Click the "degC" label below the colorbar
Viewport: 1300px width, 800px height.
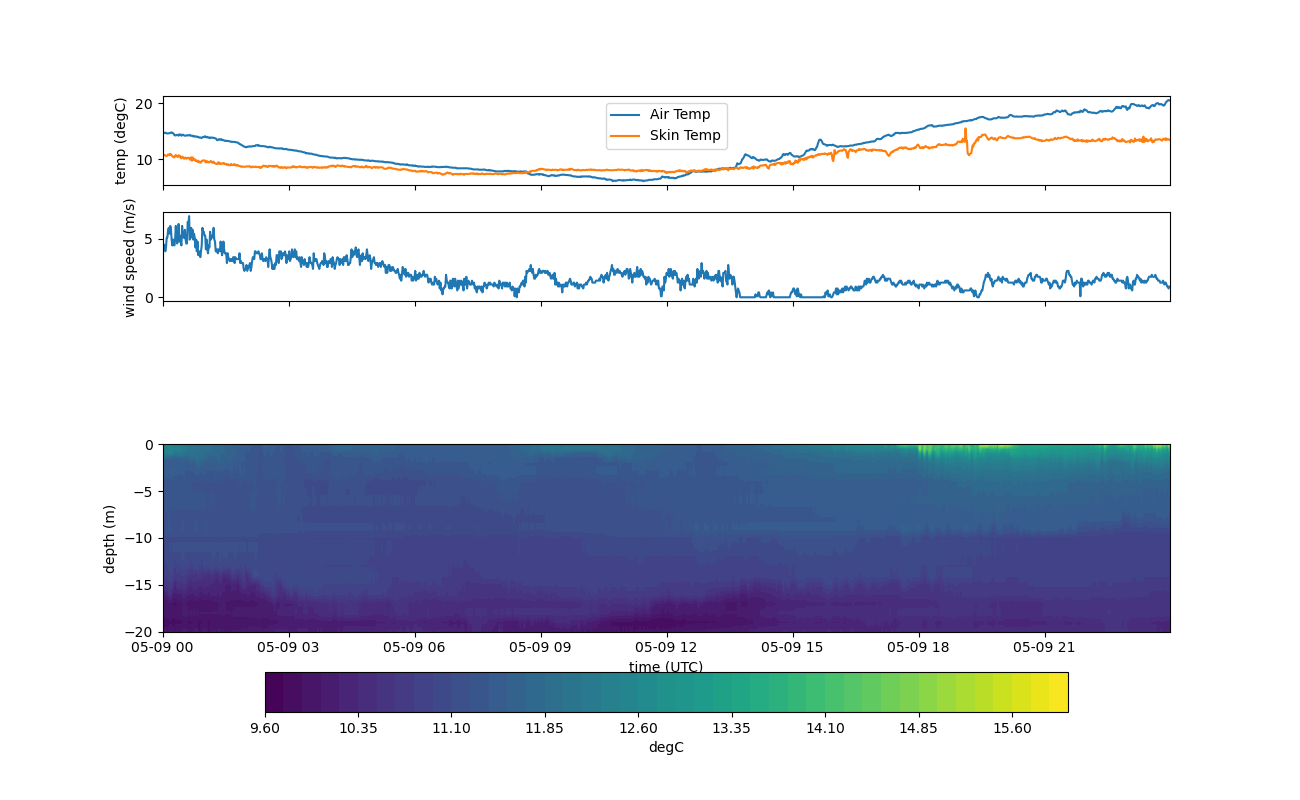665,747
